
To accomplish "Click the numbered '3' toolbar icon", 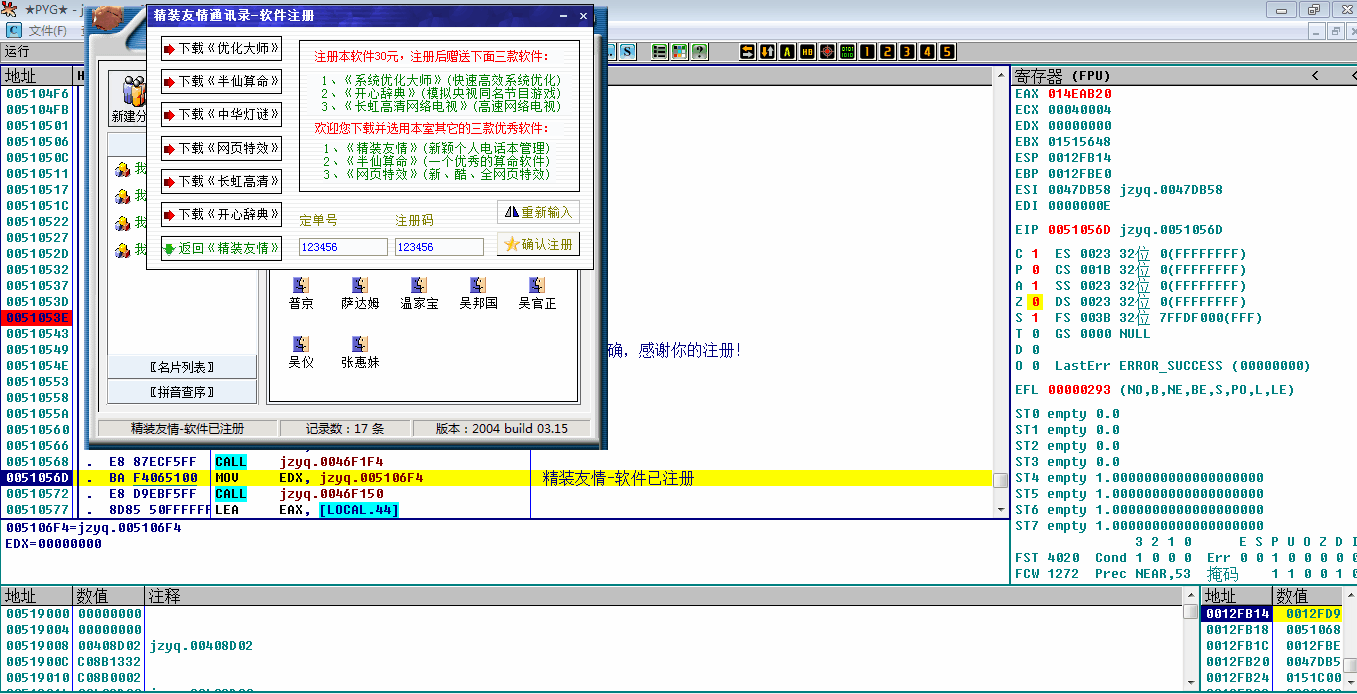I will (x=907, y=51).
